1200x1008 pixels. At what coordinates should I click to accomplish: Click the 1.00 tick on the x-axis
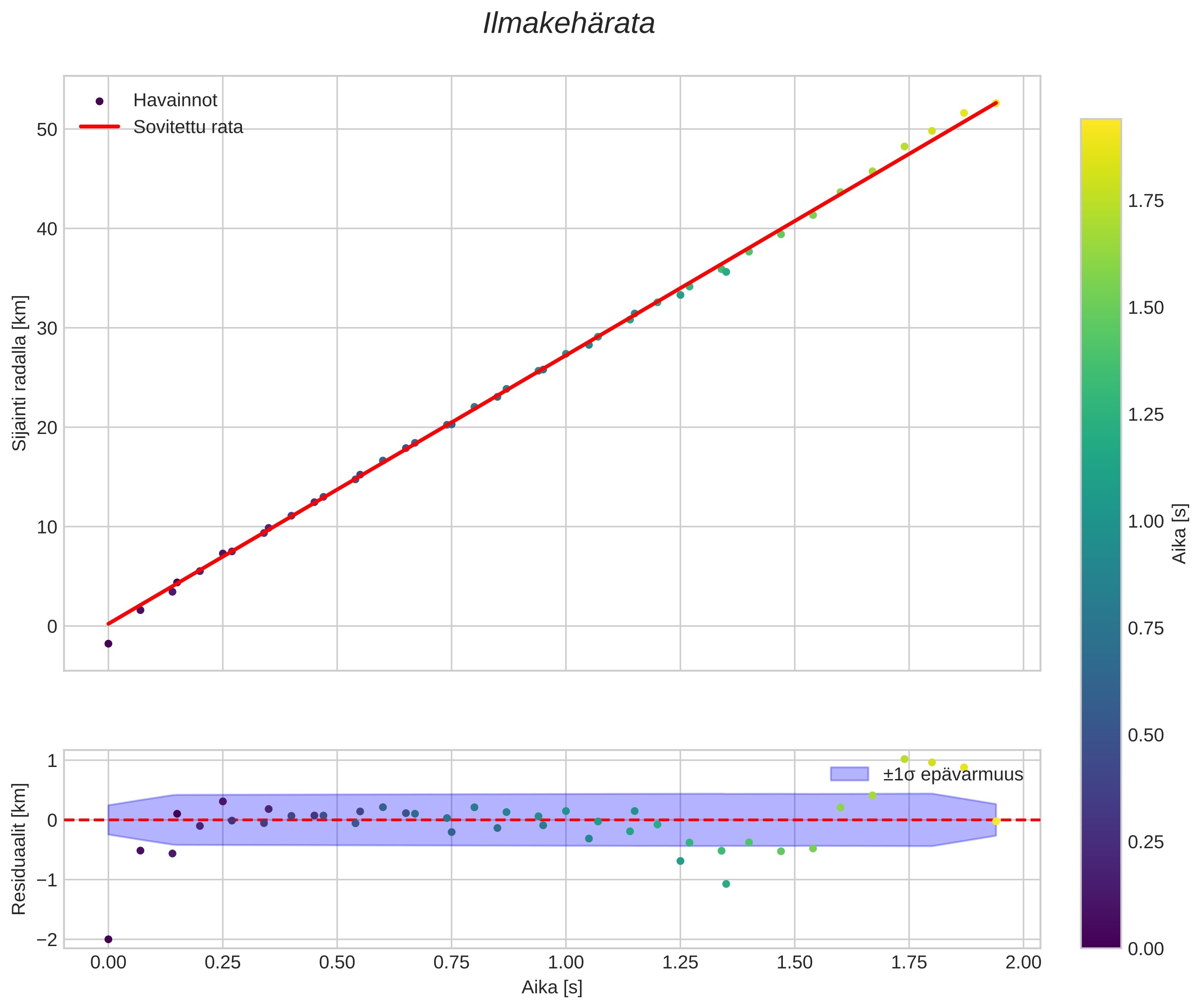click(x=566, y=963)
